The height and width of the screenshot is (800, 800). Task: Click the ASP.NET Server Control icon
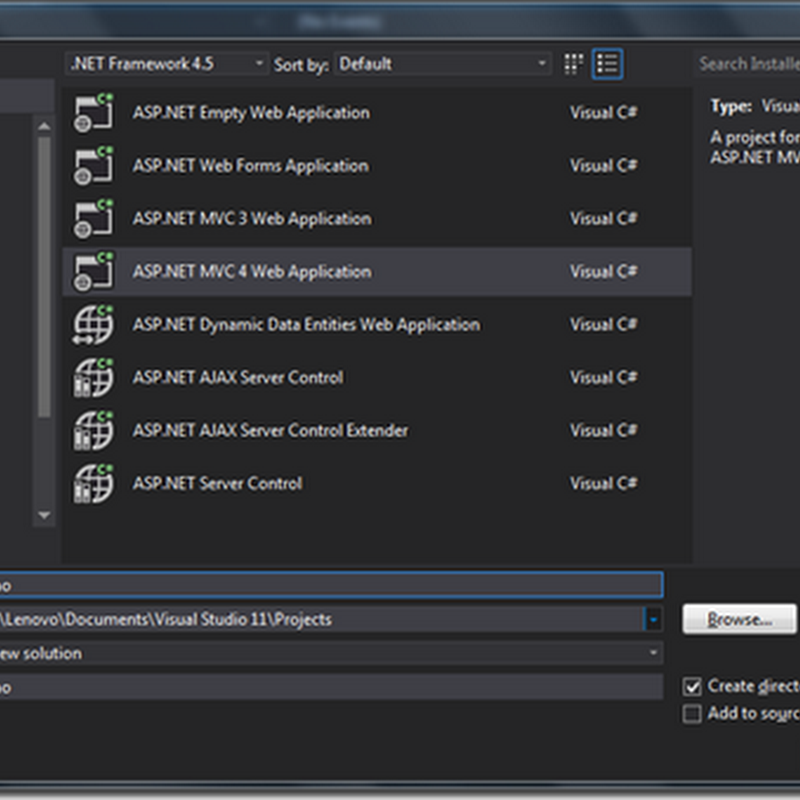tap(93, 484)
